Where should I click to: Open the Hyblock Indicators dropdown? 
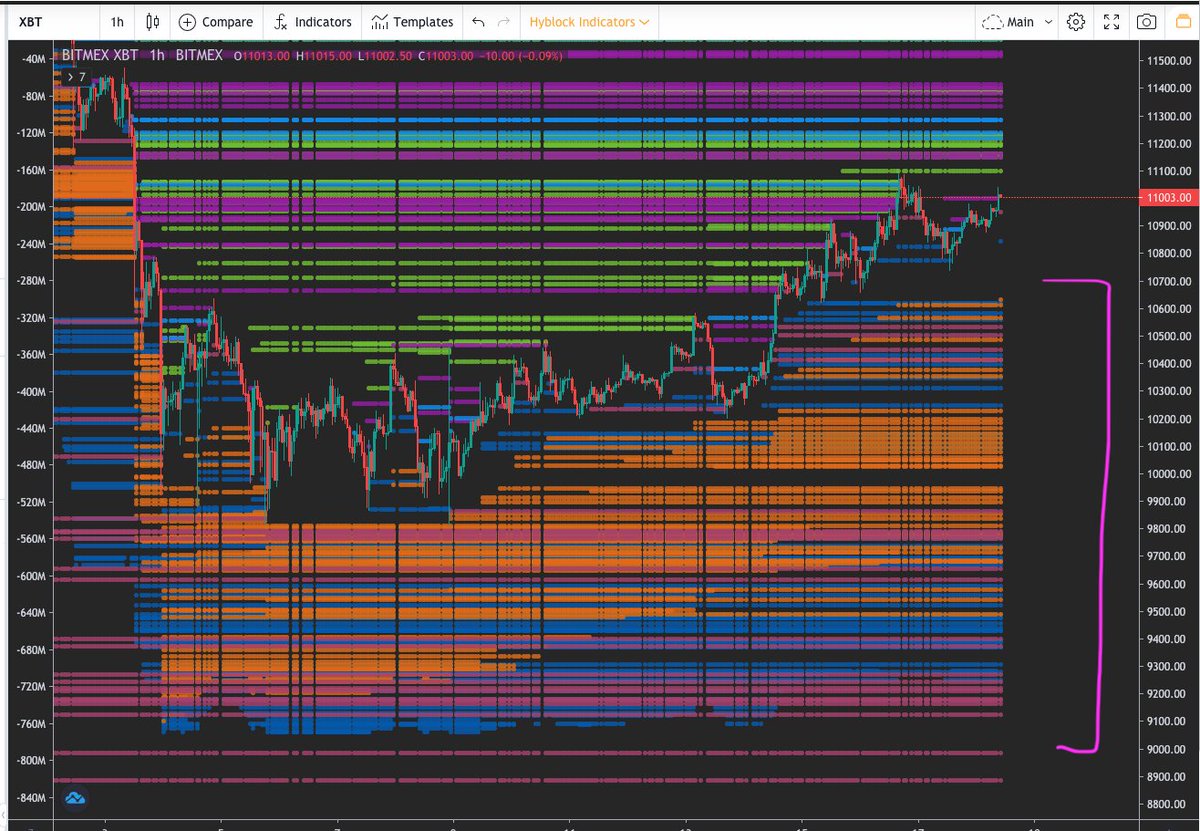point(588,21)
